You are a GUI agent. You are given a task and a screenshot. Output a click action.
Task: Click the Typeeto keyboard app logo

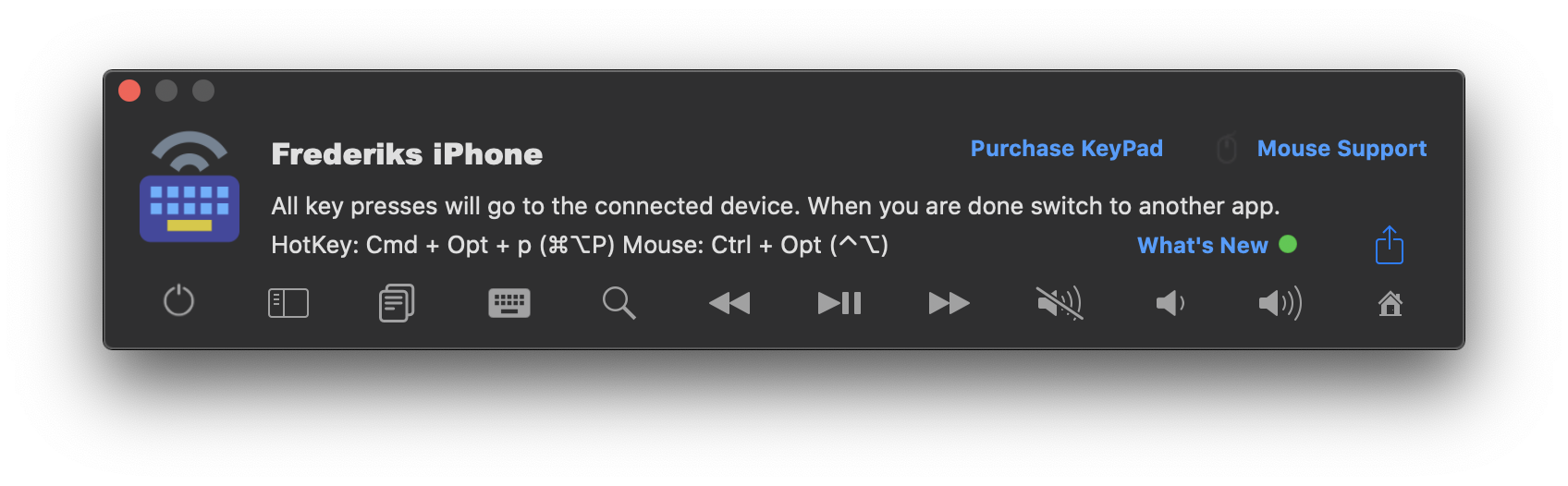(190, 187)
